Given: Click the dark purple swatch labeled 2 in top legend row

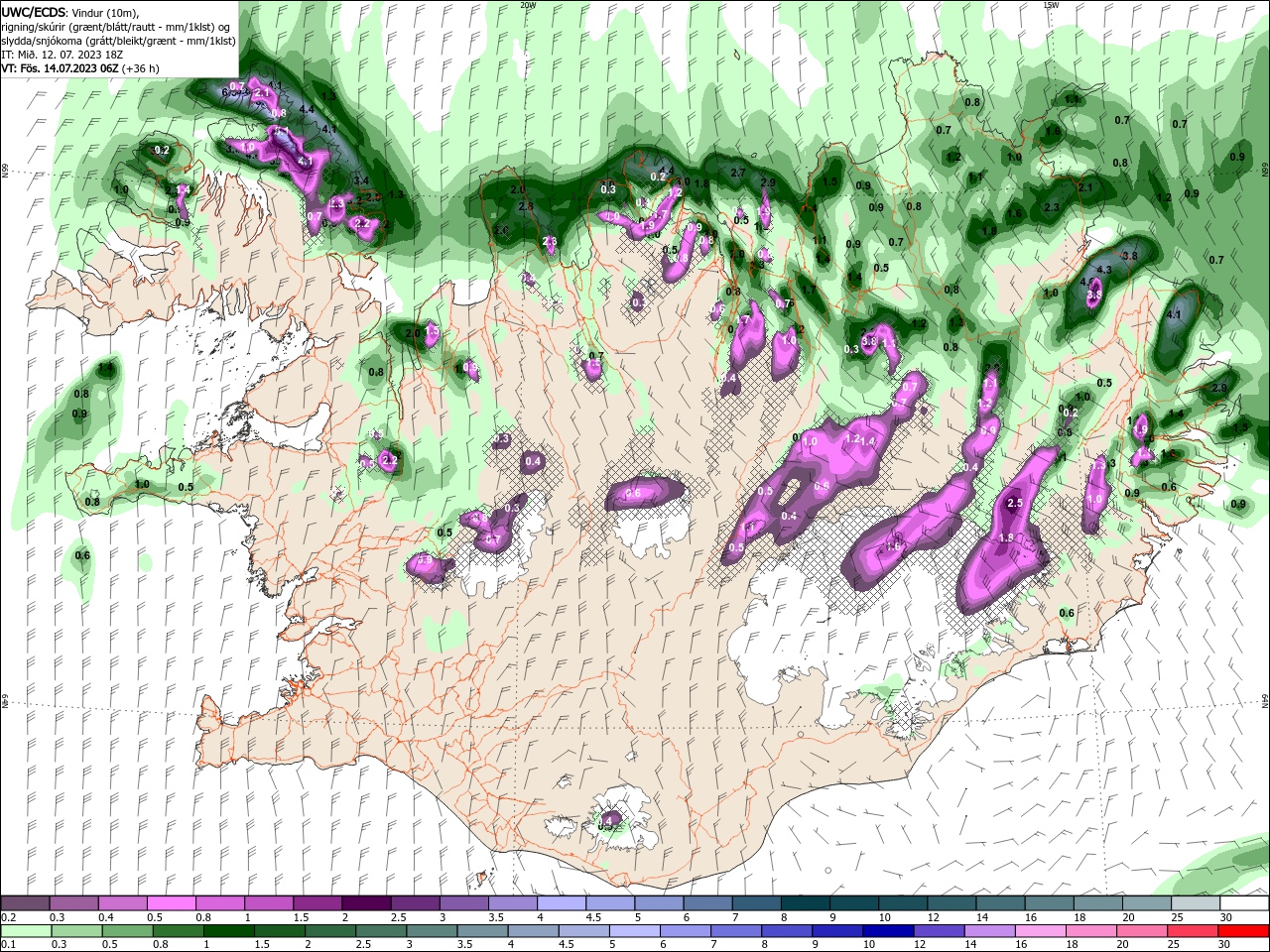Looking at the screenshot, I should (366, 903).
